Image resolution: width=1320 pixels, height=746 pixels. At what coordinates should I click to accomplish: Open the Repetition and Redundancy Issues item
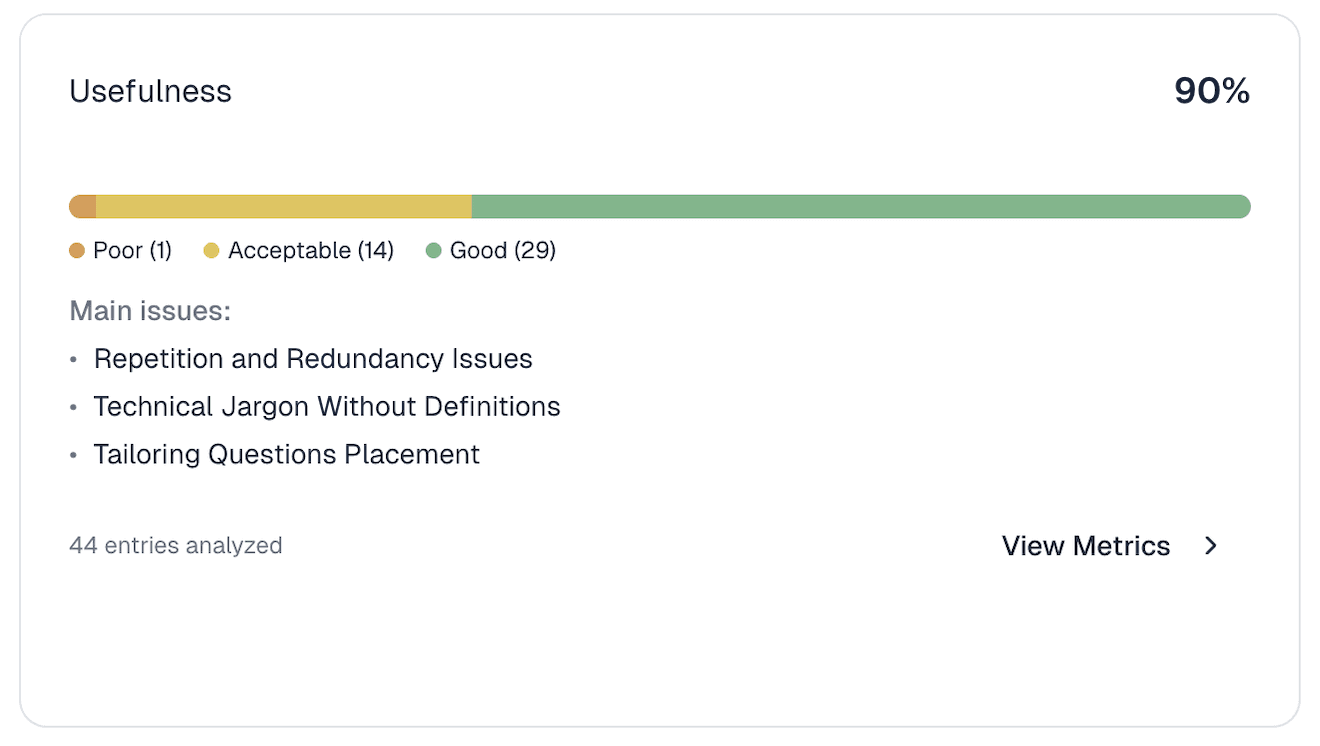313,359
